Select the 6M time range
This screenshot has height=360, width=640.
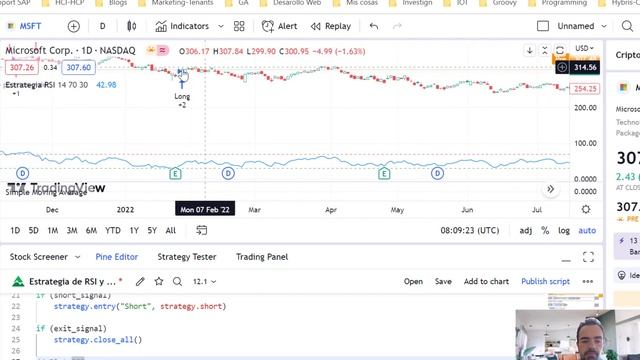point(91,231)
